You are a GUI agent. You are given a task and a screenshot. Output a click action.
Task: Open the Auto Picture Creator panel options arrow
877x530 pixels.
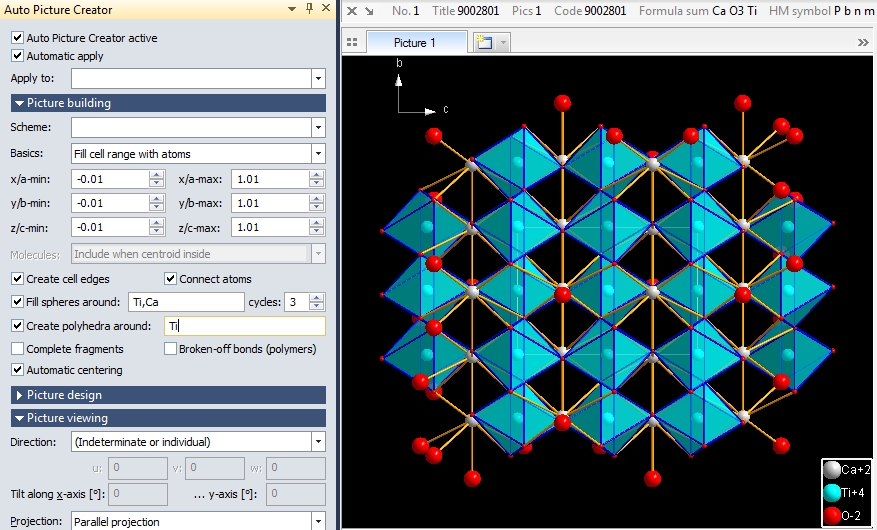click(291, 9)
